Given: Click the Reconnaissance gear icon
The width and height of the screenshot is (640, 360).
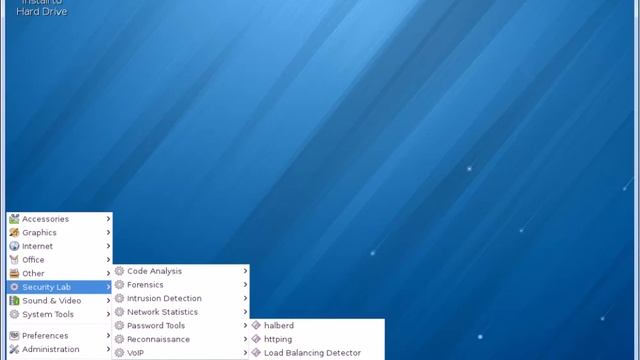Looking at the screenshot, I should [119, 339].
